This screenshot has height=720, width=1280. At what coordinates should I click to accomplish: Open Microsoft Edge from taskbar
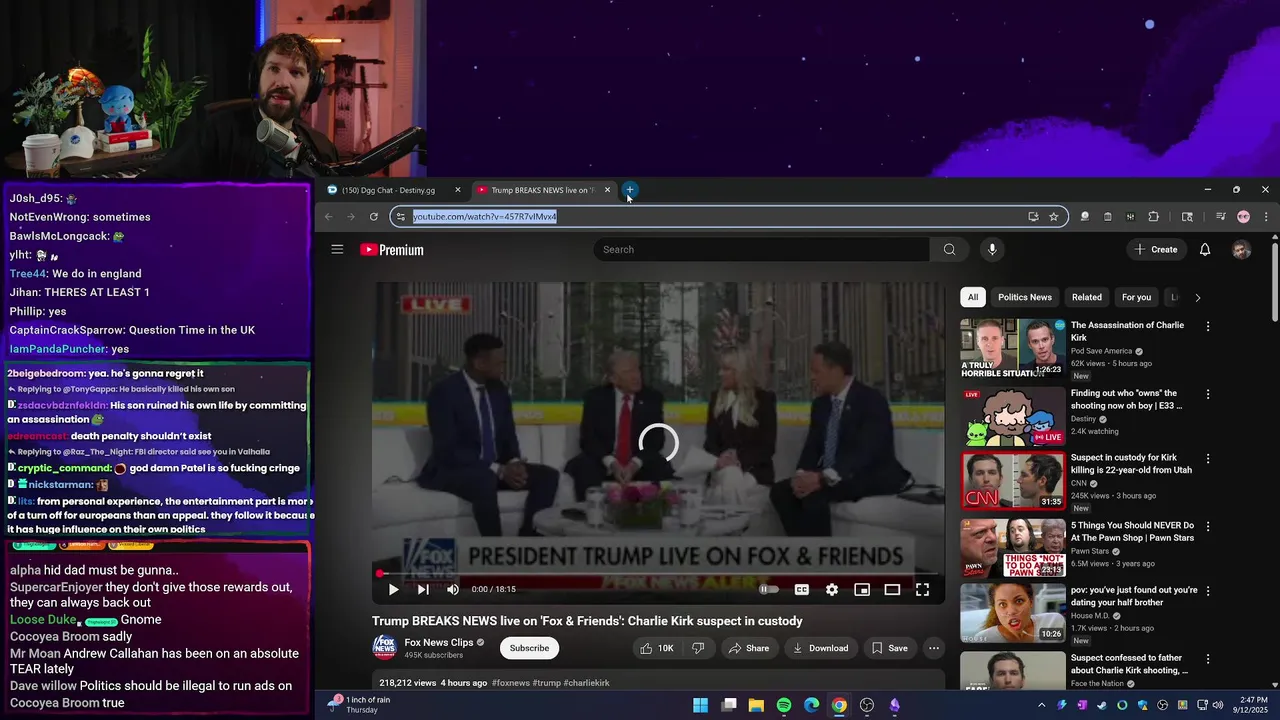coord(812,705)
